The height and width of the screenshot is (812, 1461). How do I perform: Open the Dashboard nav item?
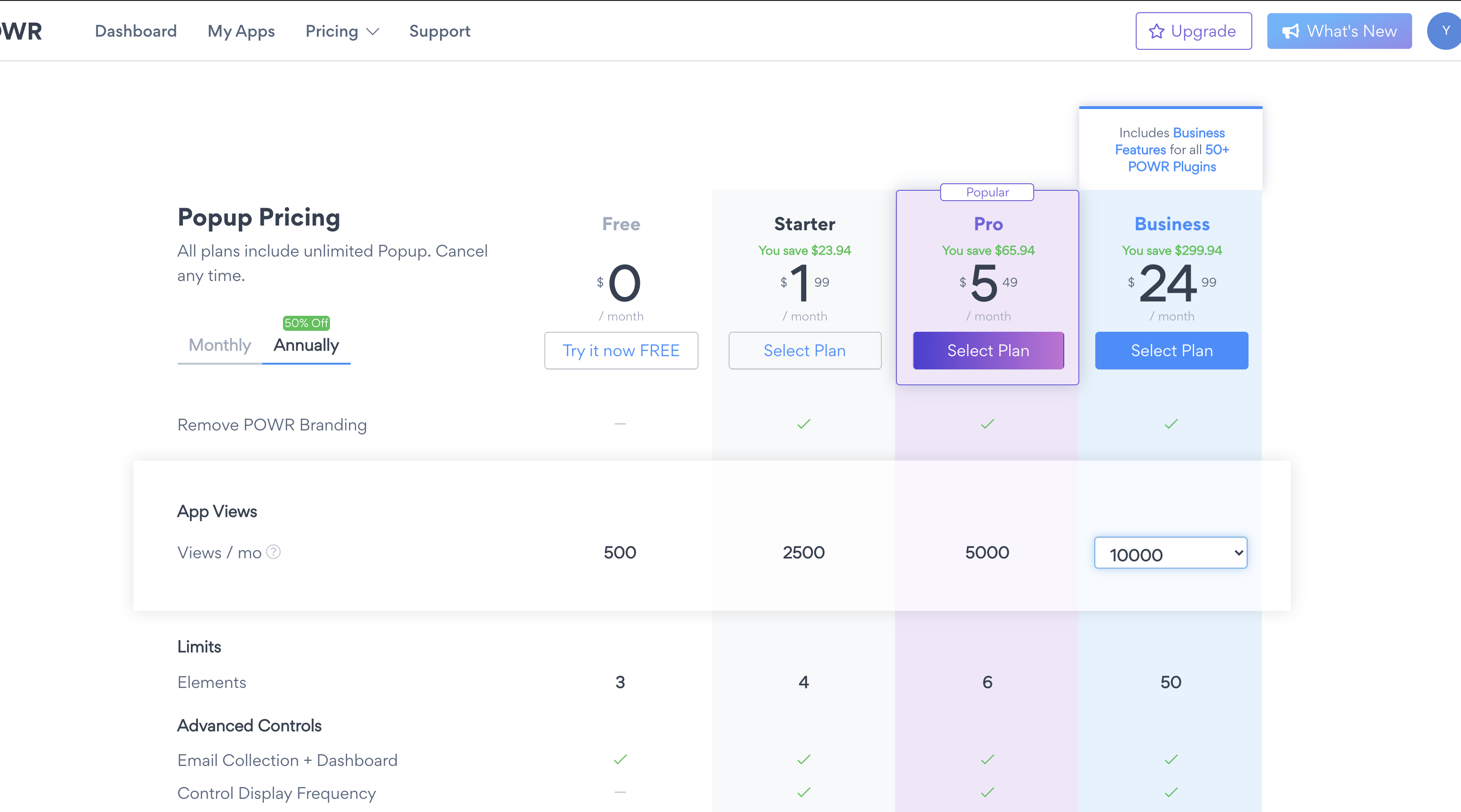click(135, 31)
